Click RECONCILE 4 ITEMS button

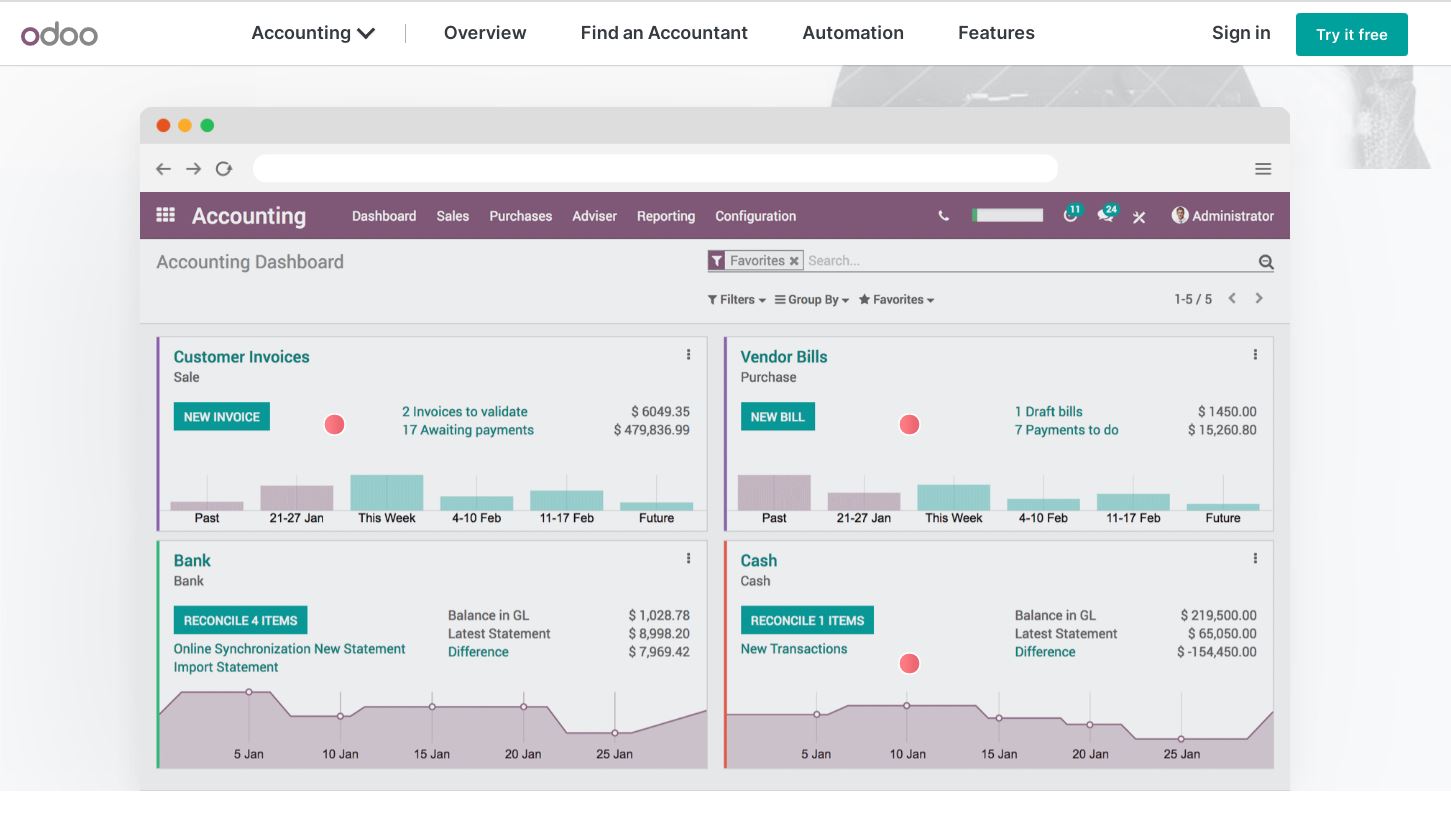[x=240, y=621]
